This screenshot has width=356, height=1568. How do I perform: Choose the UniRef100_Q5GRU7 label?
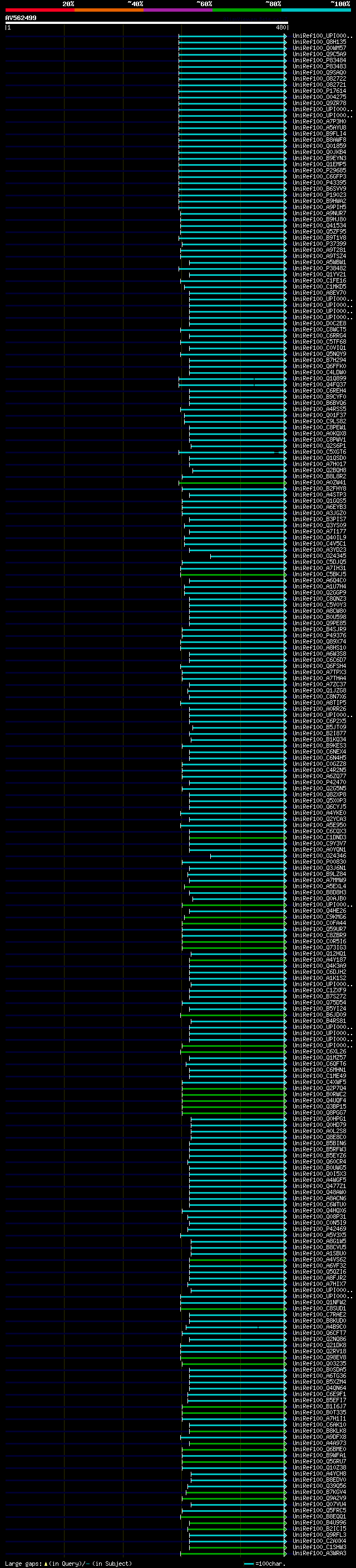(319, 1461)
